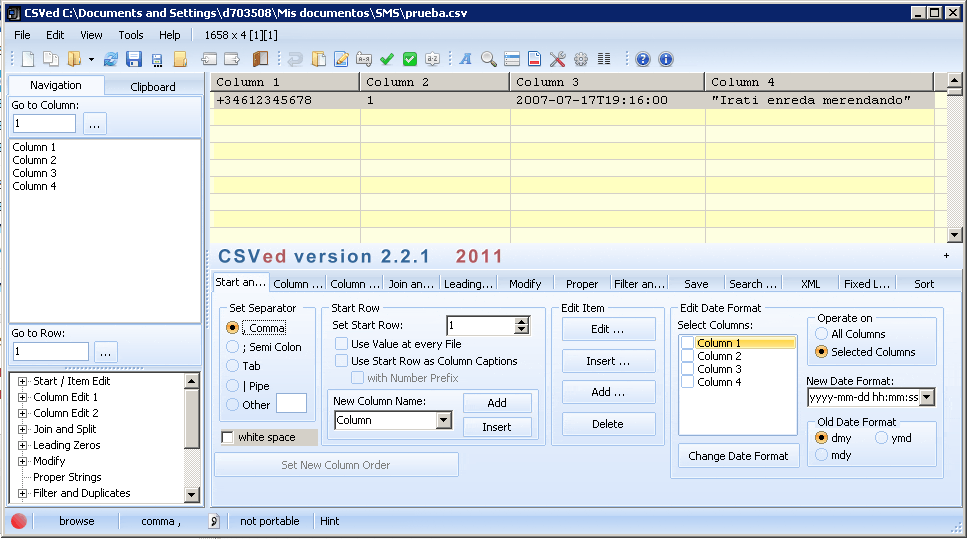Click the blue list rows icon

(x=512, y=59)
